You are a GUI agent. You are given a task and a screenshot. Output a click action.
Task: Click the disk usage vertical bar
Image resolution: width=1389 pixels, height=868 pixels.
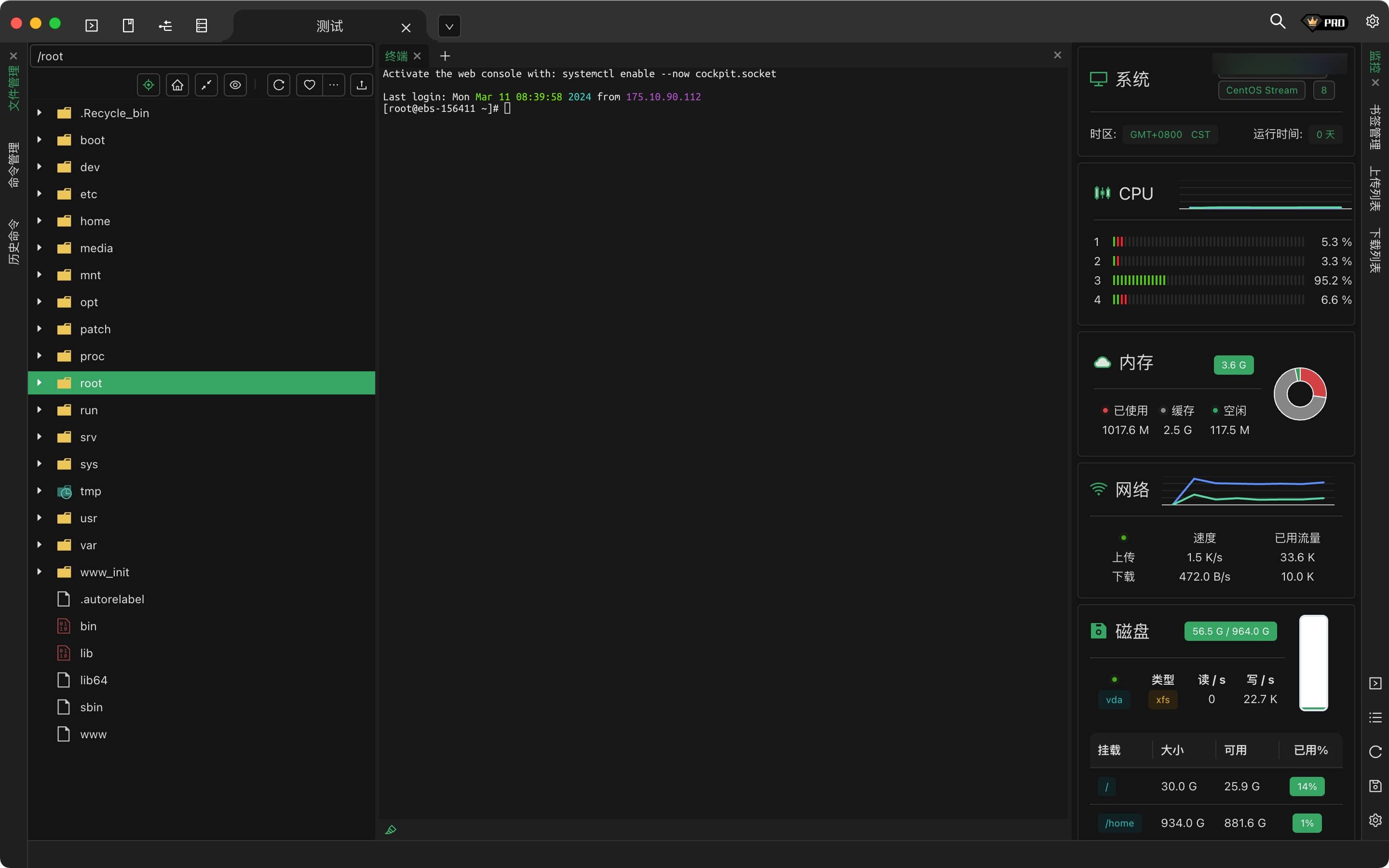pos(1314,663)
